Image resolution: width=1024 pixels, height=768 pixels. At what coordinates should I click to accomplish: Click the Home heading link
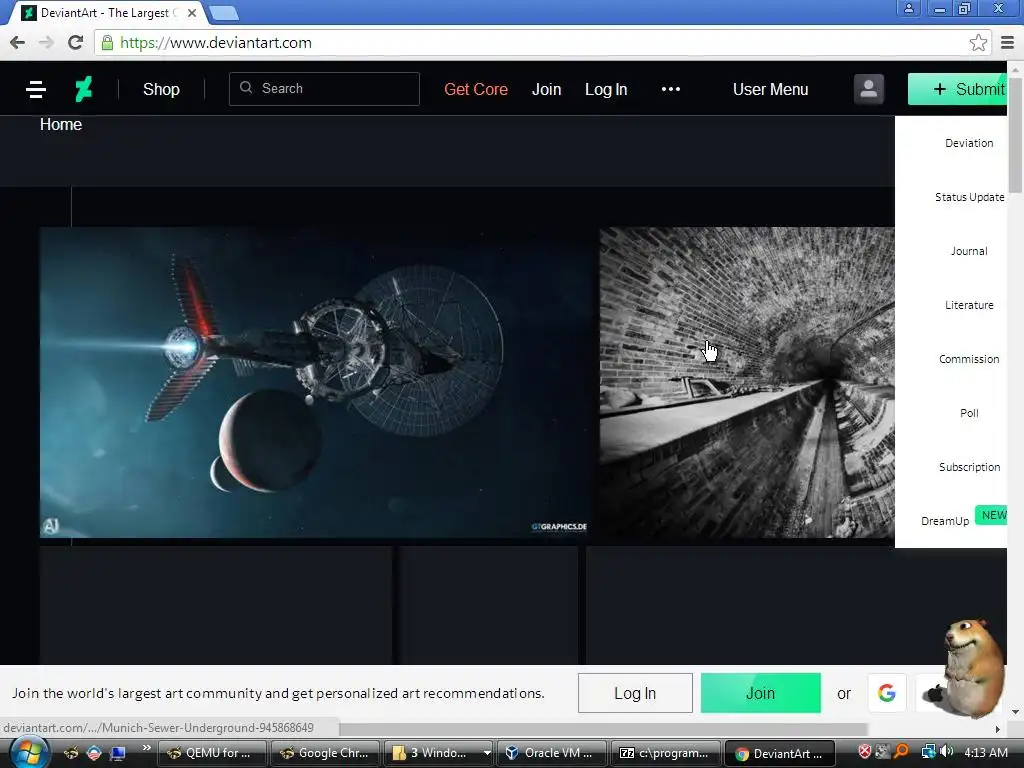[x=61, y=124]
